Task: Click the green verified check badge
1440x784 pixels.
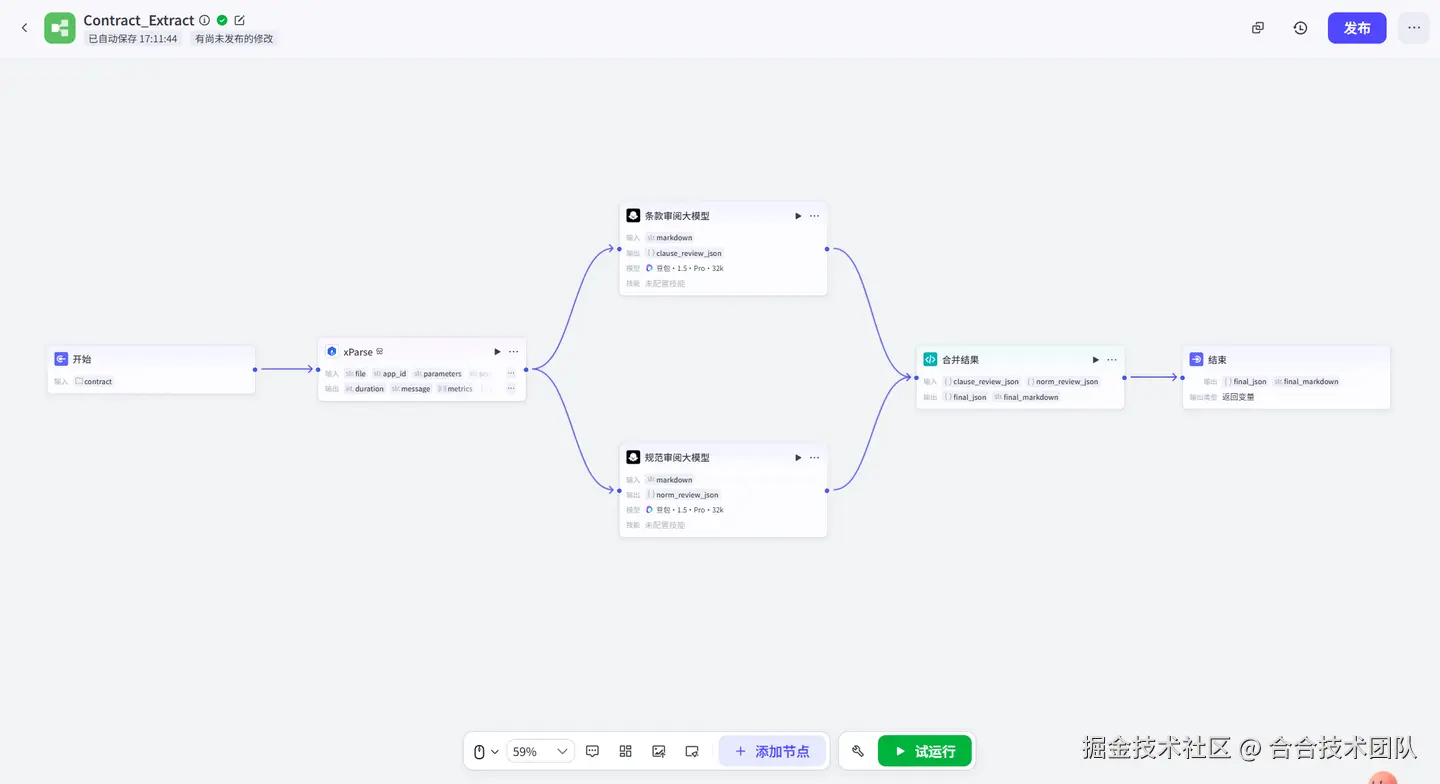Action: [x=222, y=20]
